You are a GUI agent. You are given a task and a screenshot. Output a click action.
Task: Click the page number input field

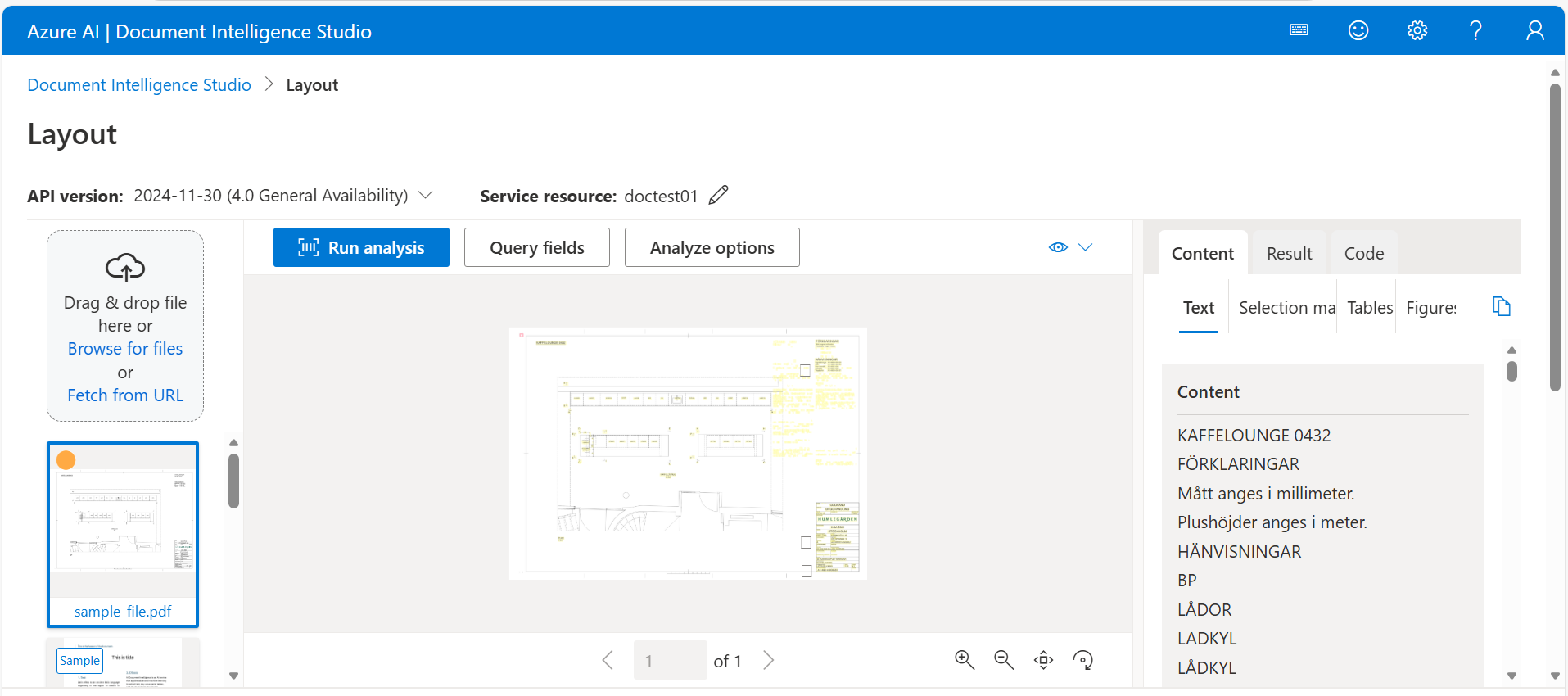(x=670, y=660)
